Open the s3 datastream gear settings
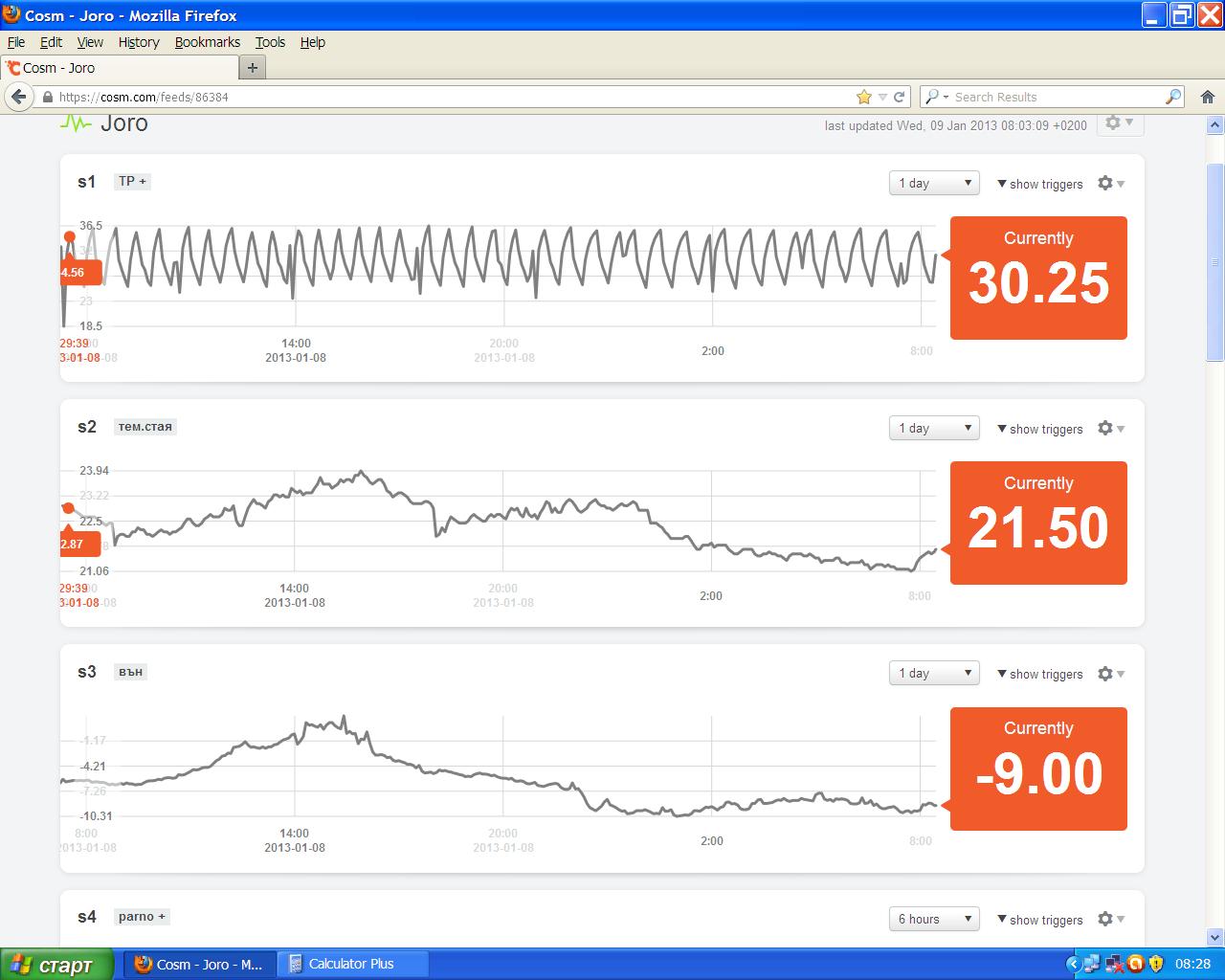 (x=1109, y=674)
